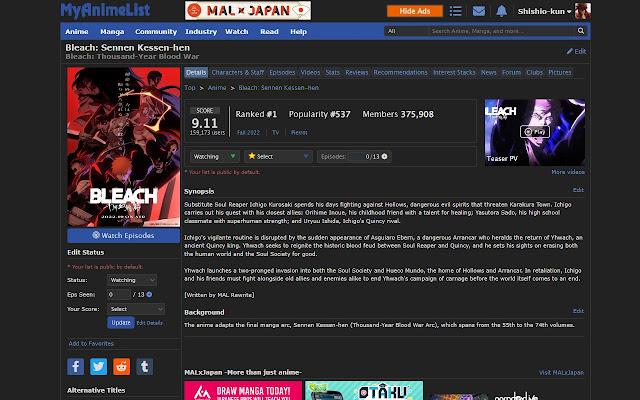Open the list icon in header

456,11
